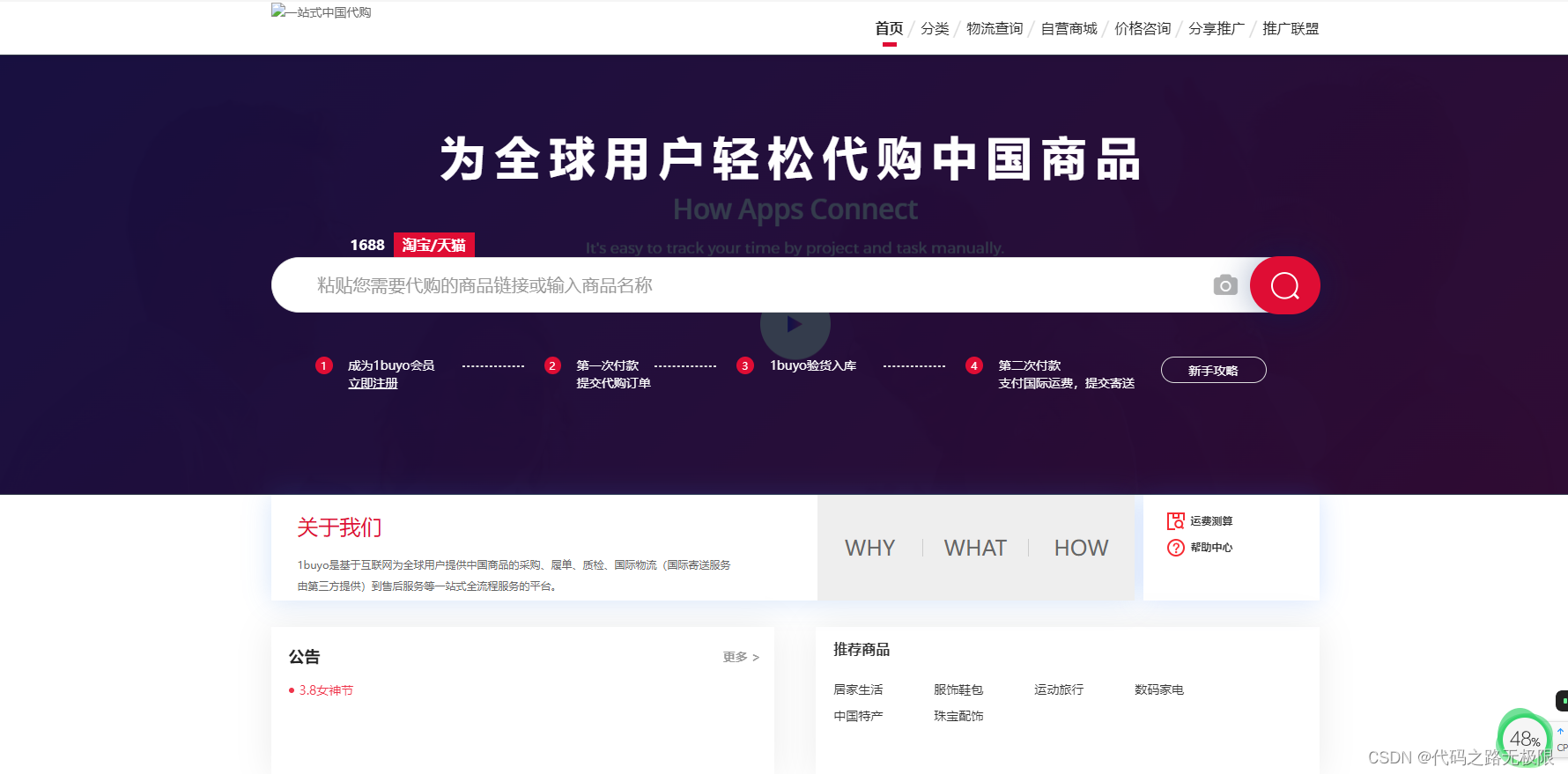This screenshot has height=774, width=1568.
Task: Open 价格咨询 navigation item
Action: (1143, 29)
